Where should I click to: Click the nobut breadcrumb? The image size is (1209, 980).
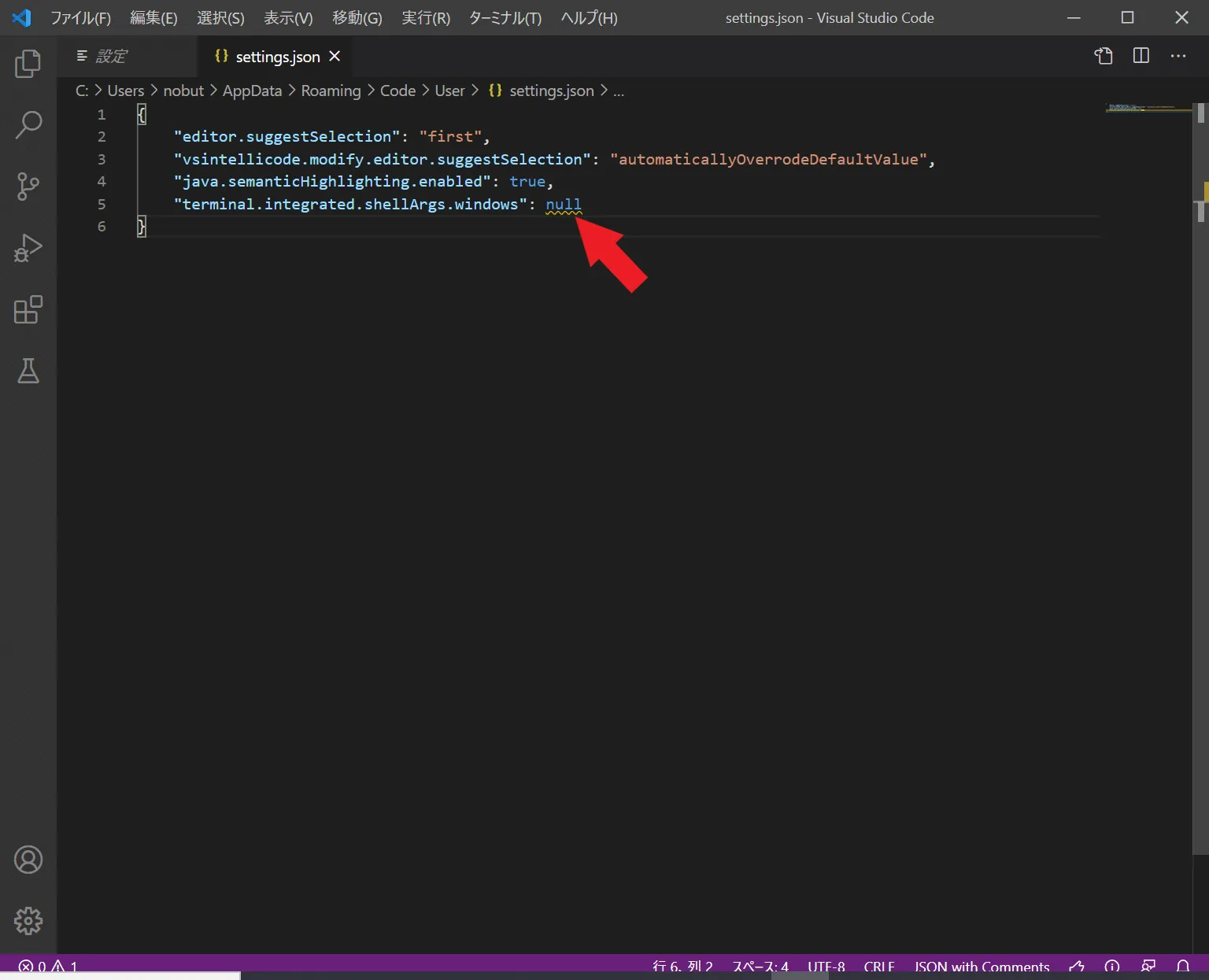(183, 91)
